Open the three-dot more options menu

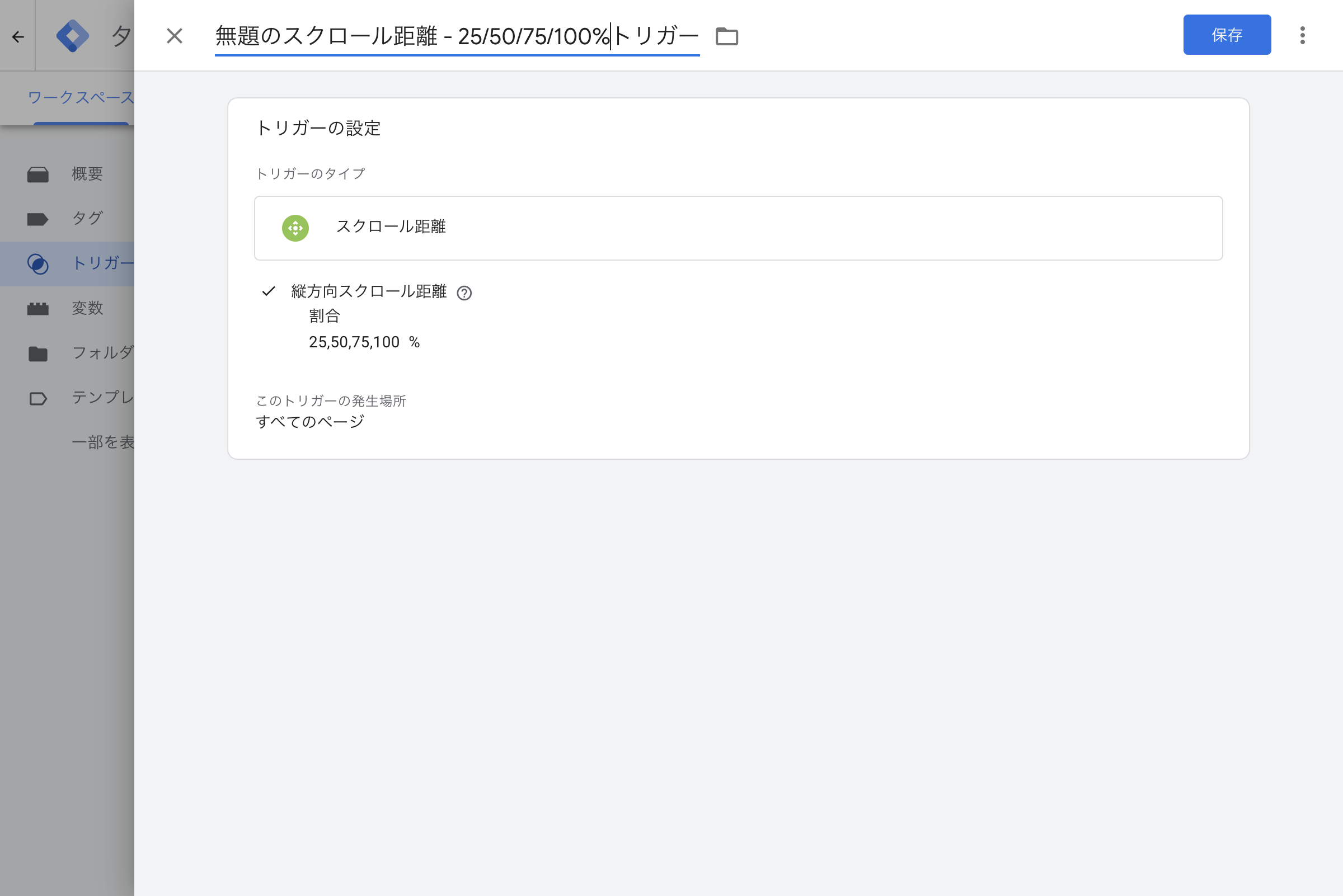(1302, 35)
